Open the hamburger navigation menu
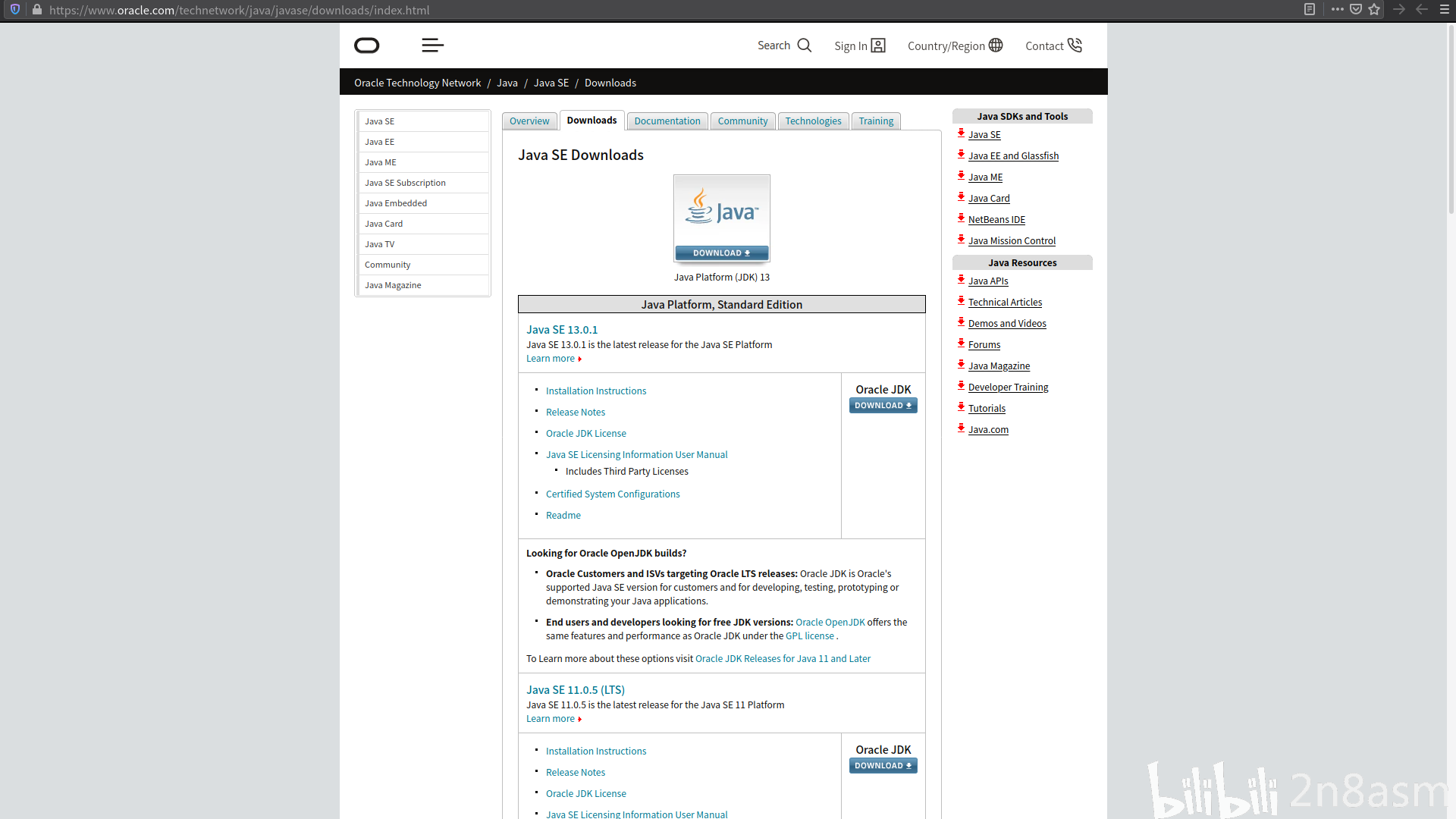1456x819 pixels. 432,45
